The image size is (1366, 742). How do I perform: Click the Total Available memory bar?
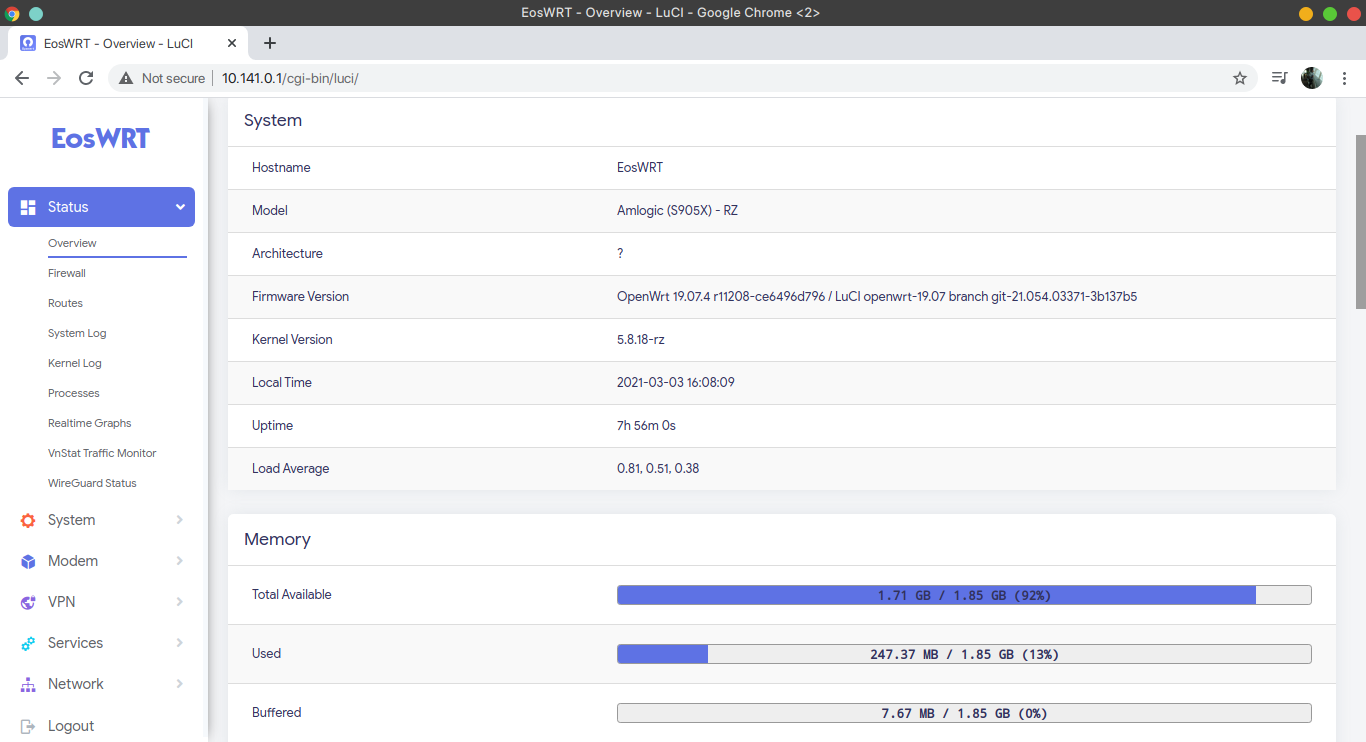[964, 595]
